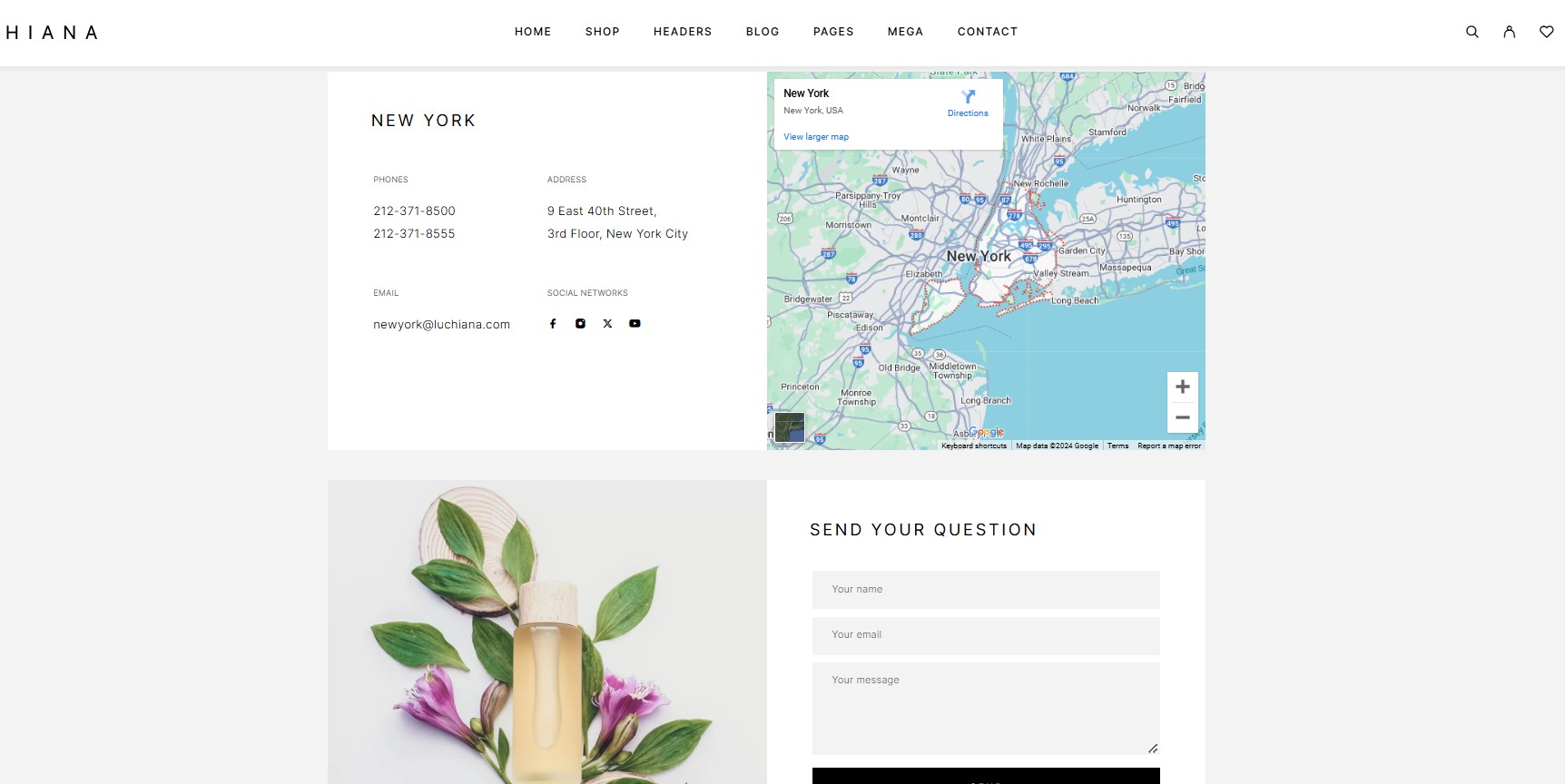Click the HIANA site logo
Screen dimensions: 1565x784
point(52,33)
